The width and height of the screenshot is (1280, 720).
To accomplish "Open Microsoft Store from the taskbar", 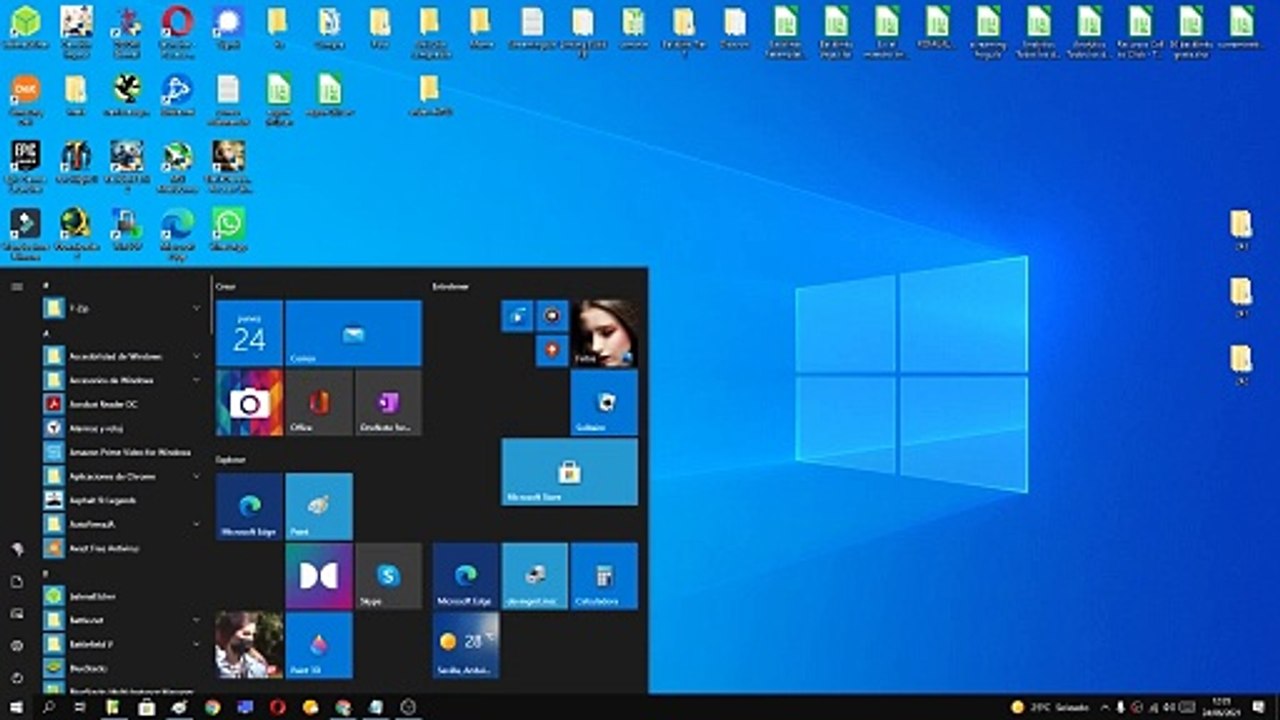I will point(146,707).
